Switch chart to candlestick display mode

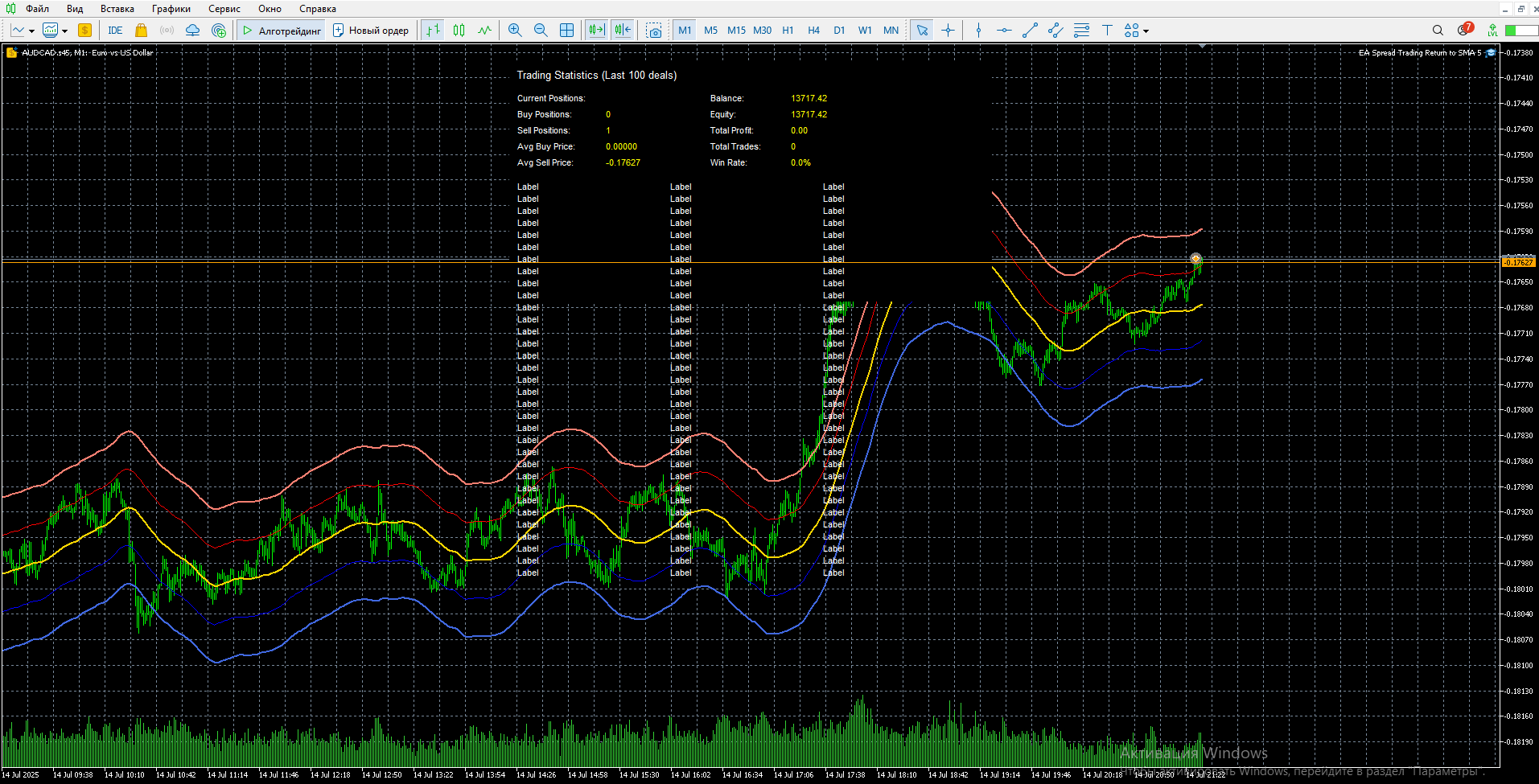459,31
